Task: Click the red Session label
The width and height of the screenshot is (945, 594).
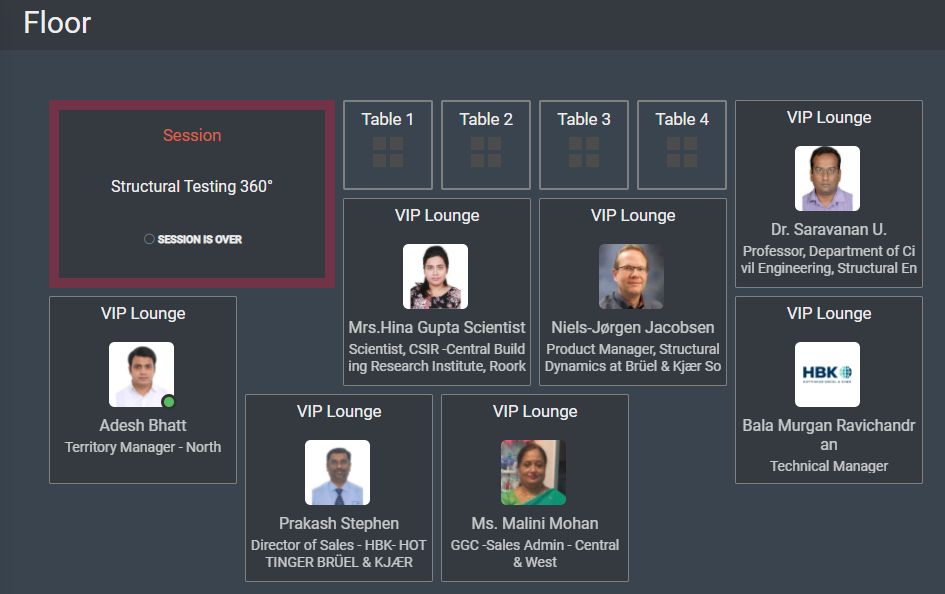Action: click(192, 135)
